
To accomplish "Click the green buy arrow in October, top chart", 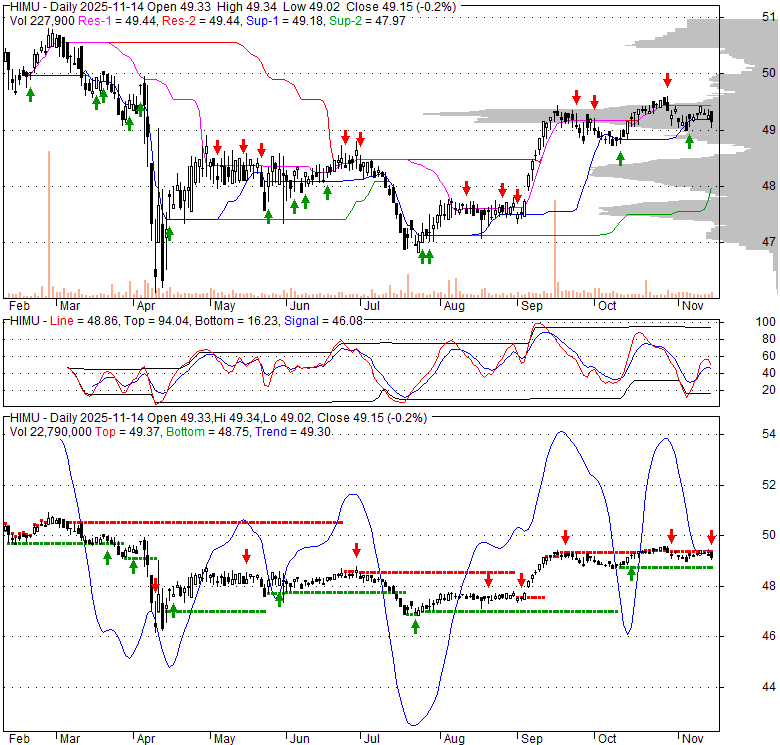I will click(x=620, y=159).
